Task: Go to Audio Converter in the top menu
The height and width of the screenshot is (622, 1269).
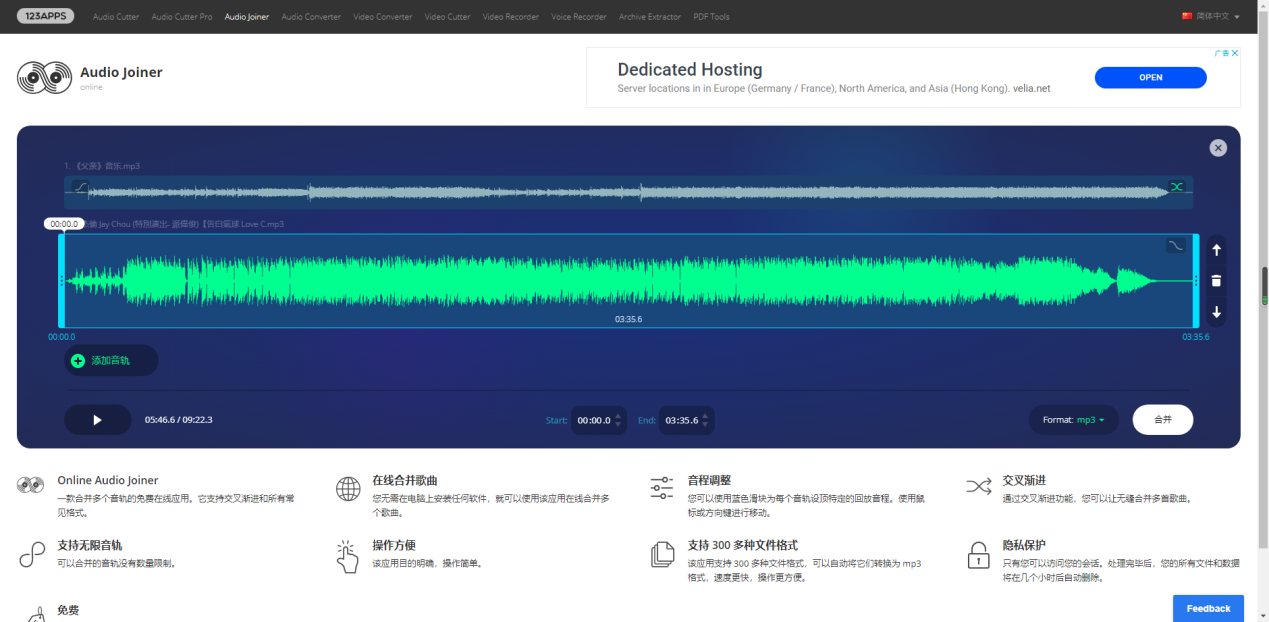Action: (x=311, y=17)
